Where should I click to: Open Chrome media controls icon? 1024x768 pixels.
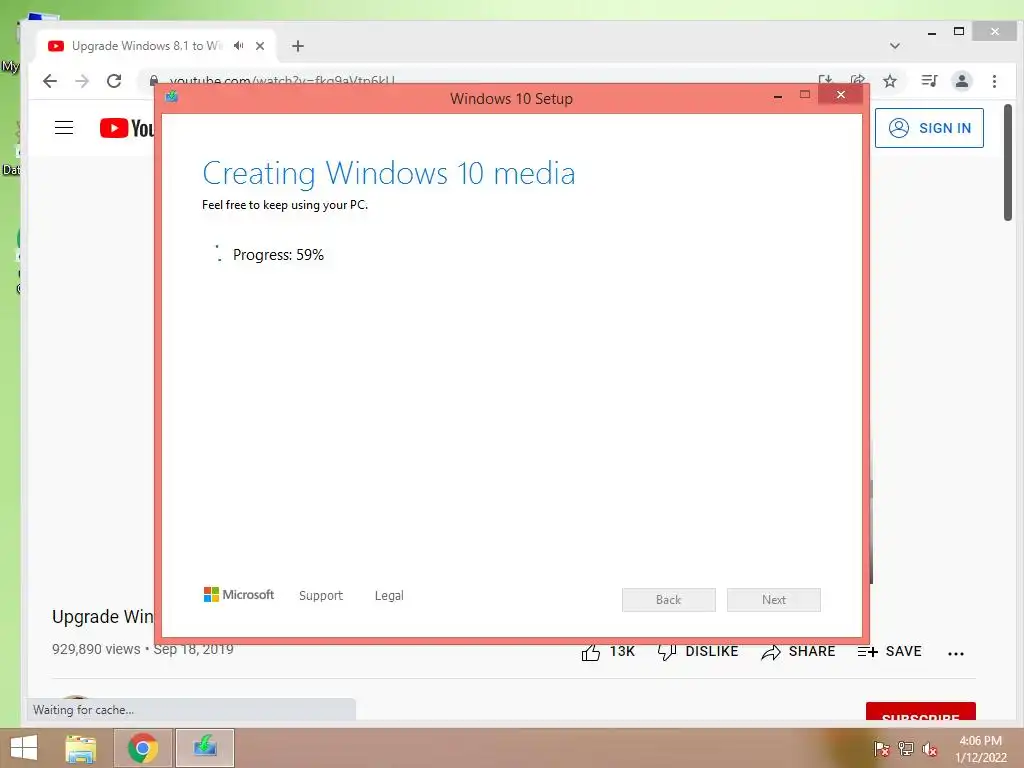929,81
